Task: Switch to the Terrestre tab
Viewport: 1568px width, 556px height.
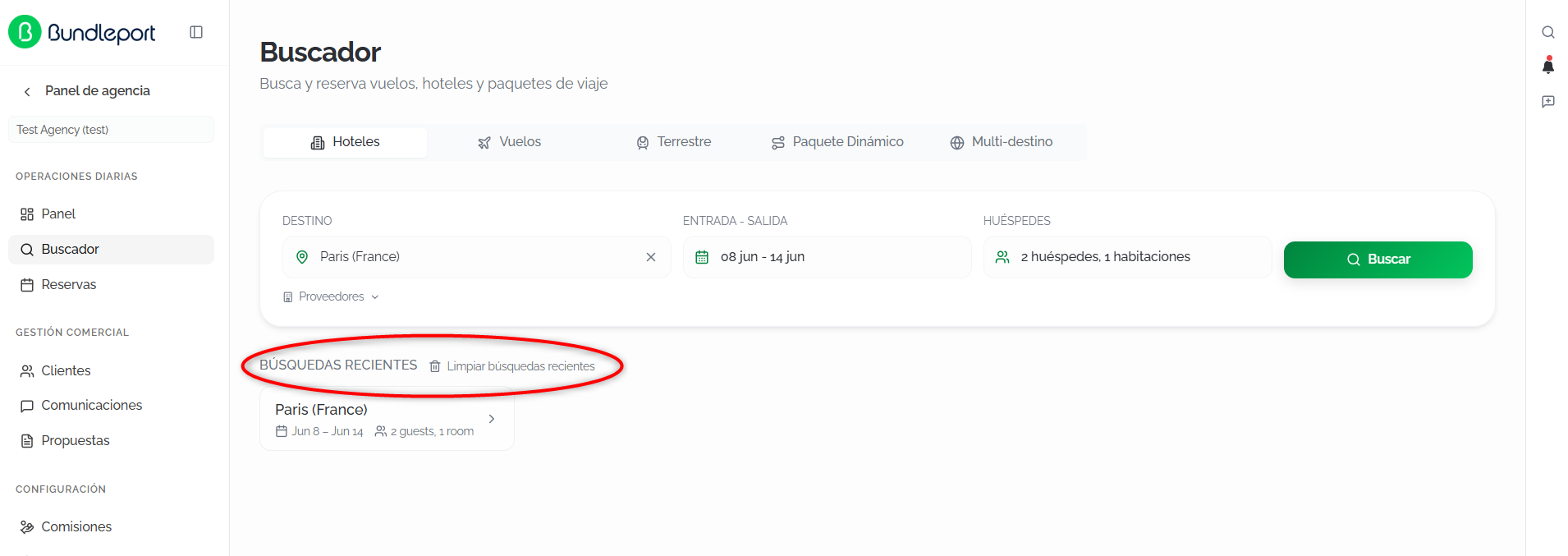Action: click(673, 142)
